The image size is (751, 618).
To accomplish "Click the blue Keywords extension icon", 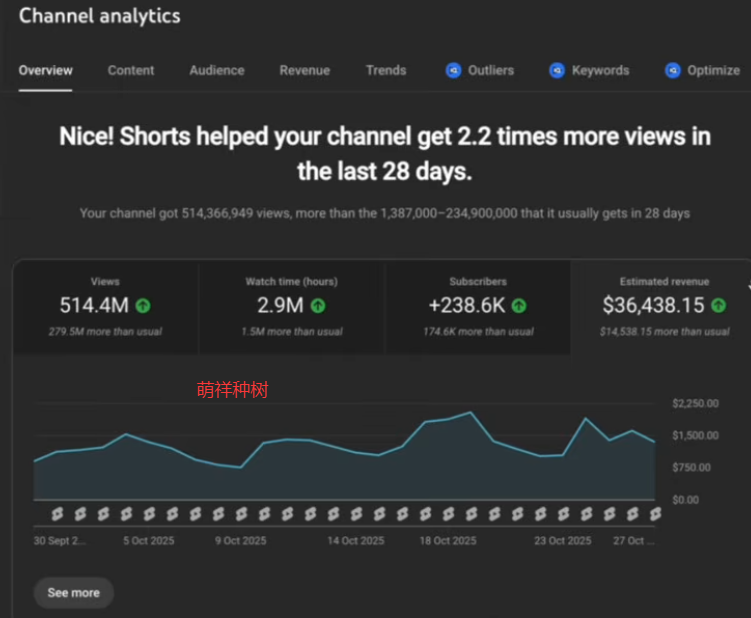I will (x=557, y=70).
